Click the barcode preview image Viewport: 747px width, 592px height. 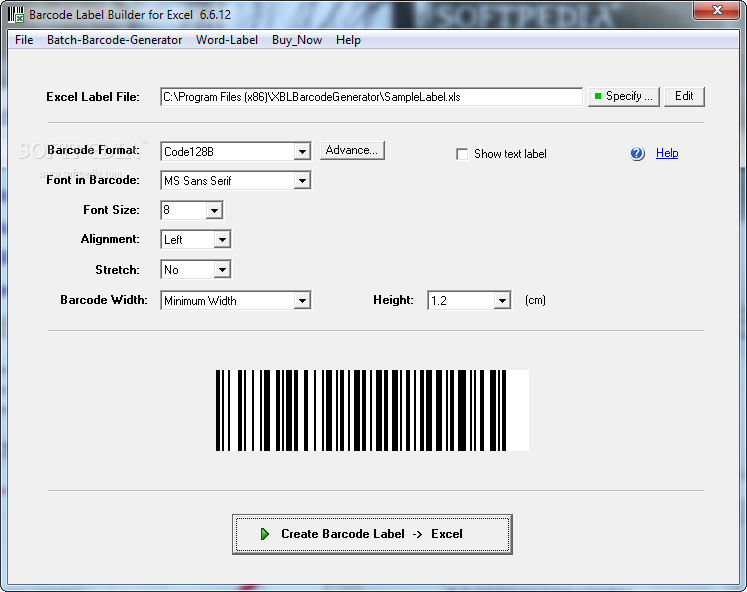click(x=372, y=411)
